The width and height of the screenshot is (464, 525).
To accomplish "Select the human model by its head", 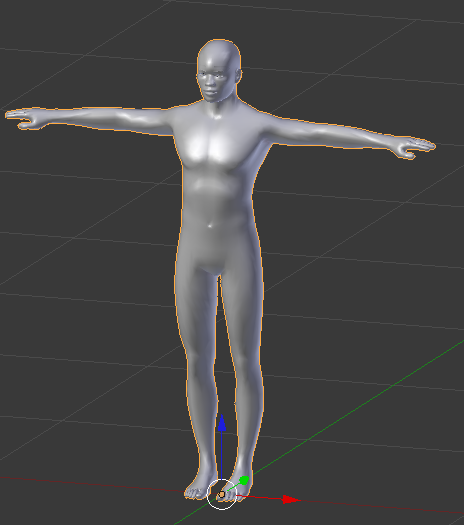I will (219, 55).
